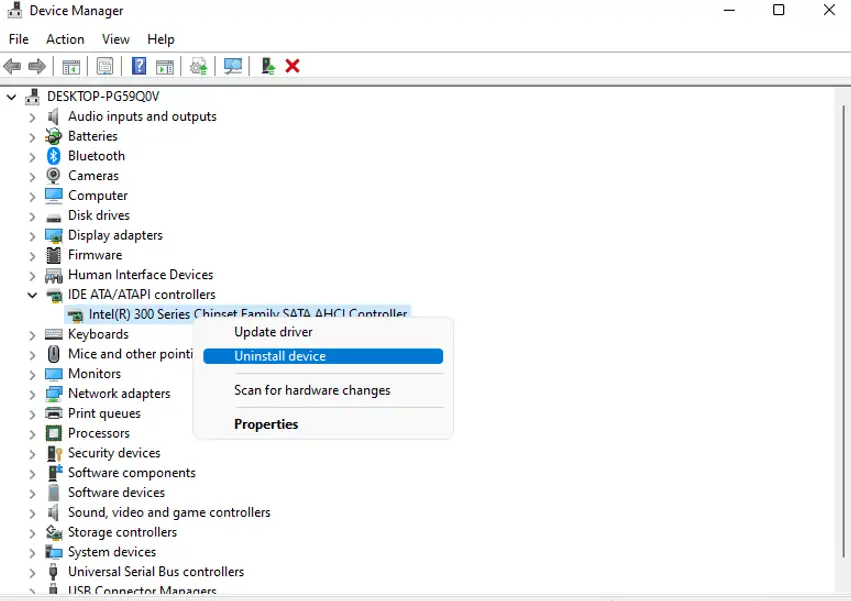The height and width of the screenshot is (601, 851).
Task: Click the Network adapters icon
Action: click(x=53, y=394)
